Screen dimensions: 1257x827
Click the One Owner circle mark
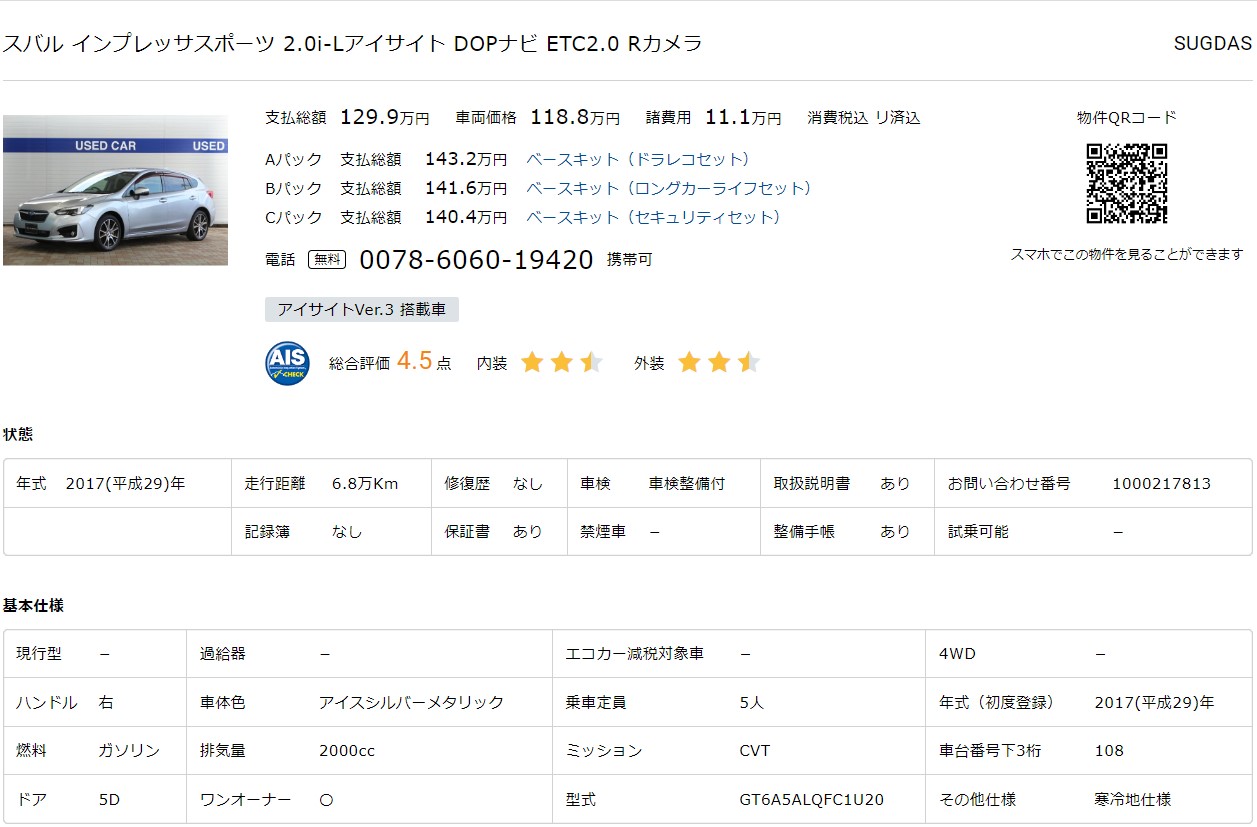point(325,800)
